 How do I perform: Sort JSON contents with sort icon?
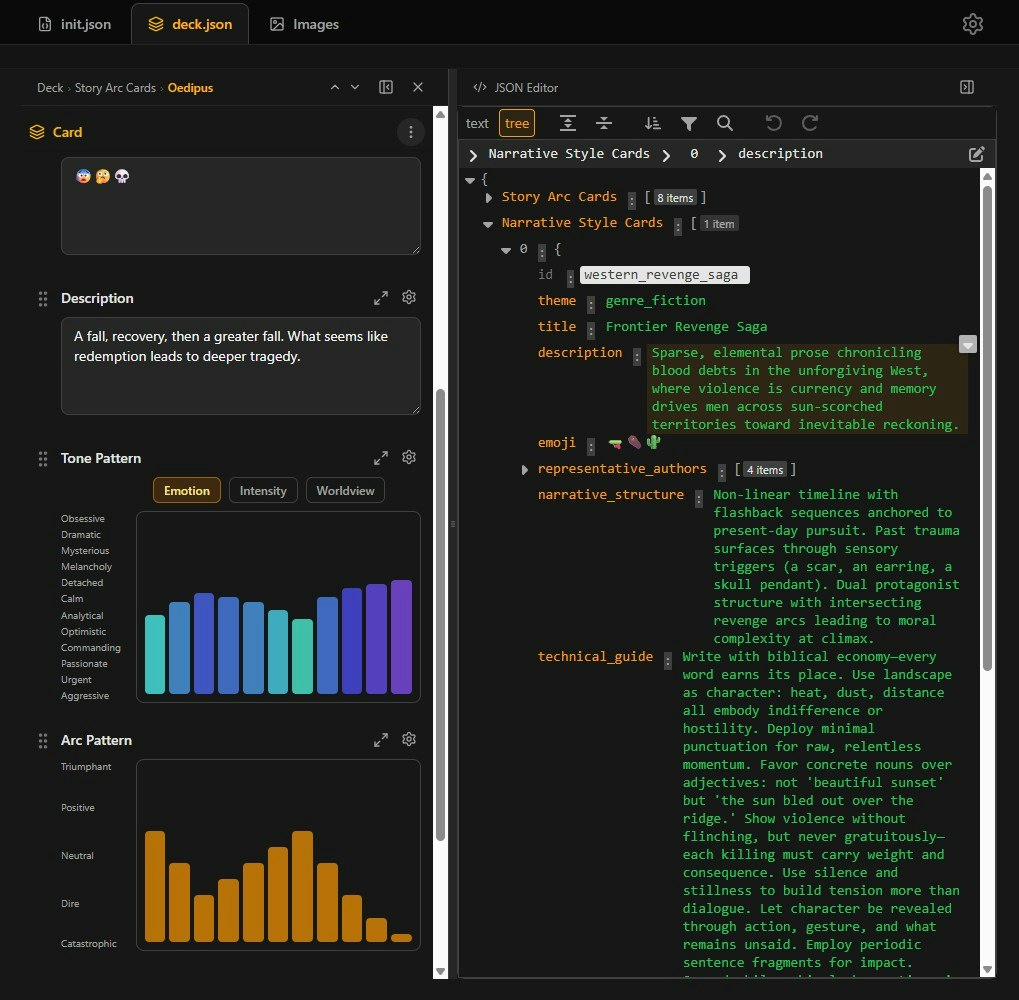pos(653,123)
